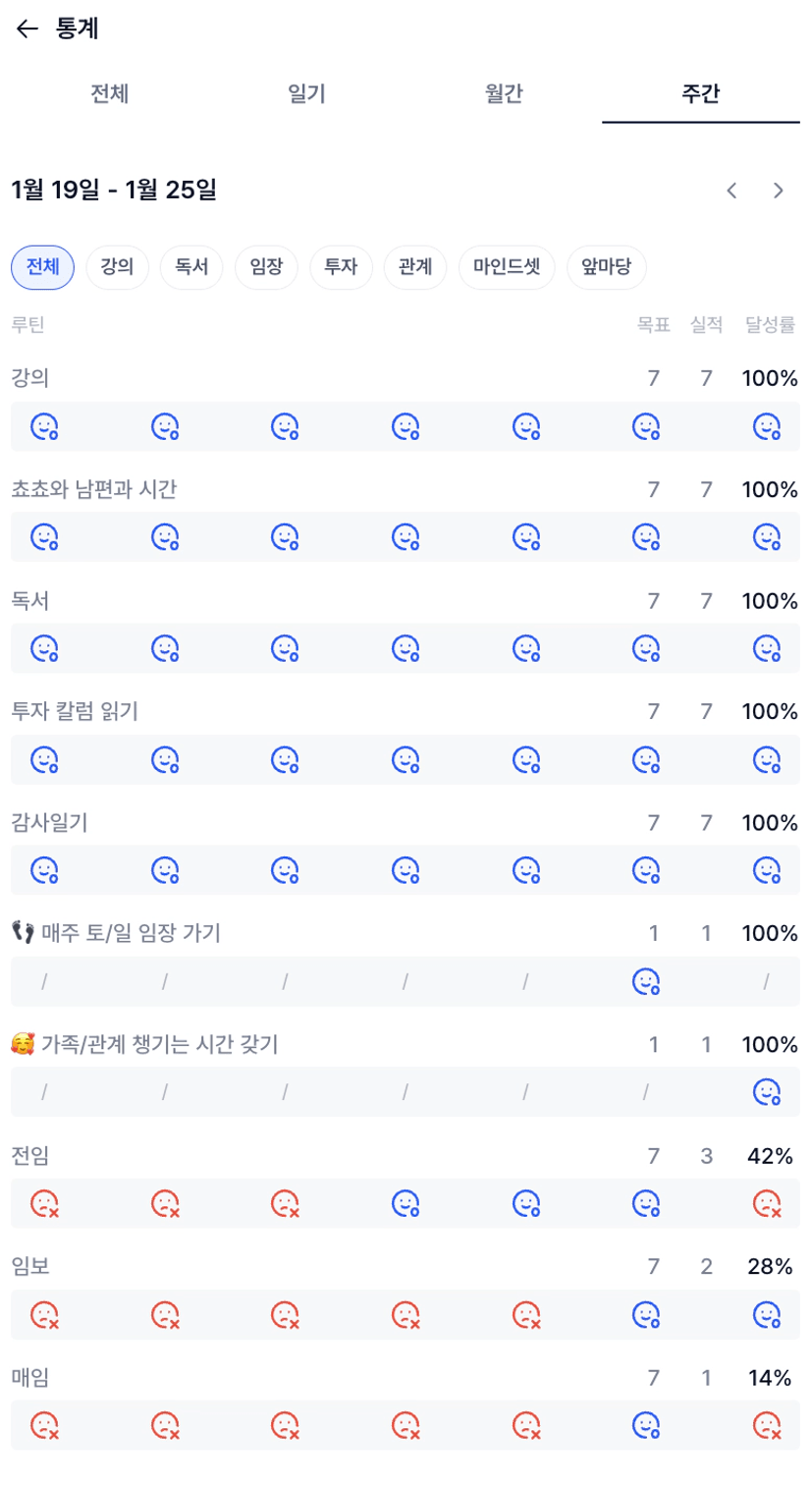Filter by 독서 category chip
Image resolution: width=812 pixels, height=1487 pixels.
[x=191, y=267]
